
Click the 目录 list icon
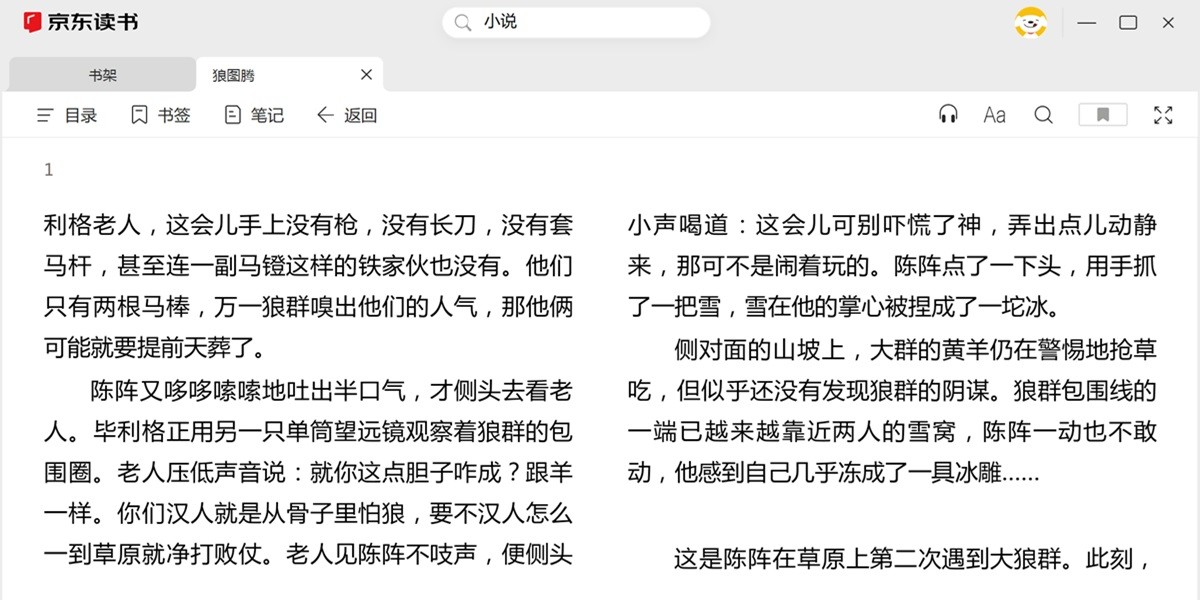(45, 115)
